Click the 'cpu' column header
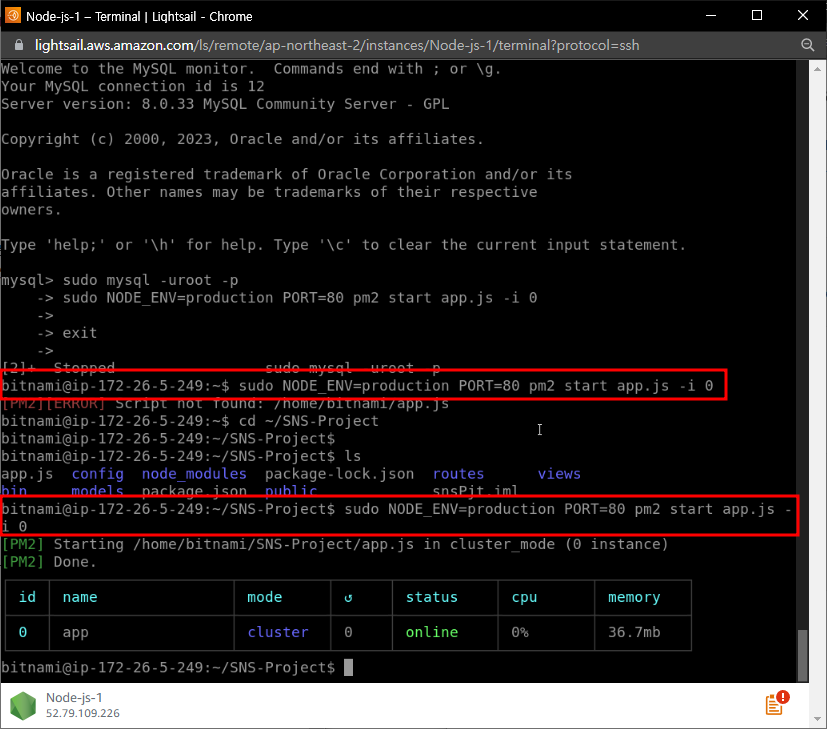 (524, 597)
